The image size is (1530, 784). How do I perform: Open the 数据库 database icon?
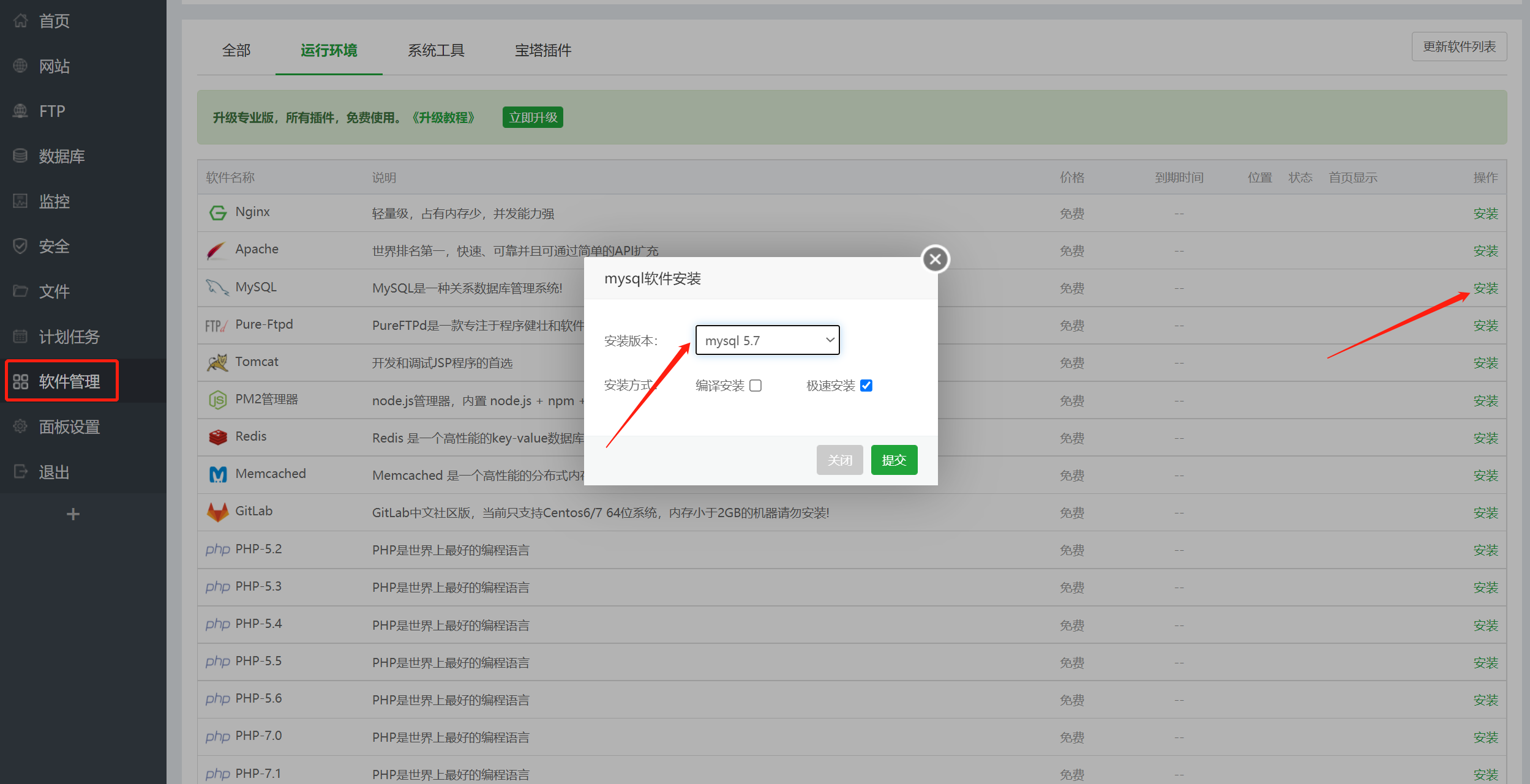pyautogui.click(x=20, y=156)
